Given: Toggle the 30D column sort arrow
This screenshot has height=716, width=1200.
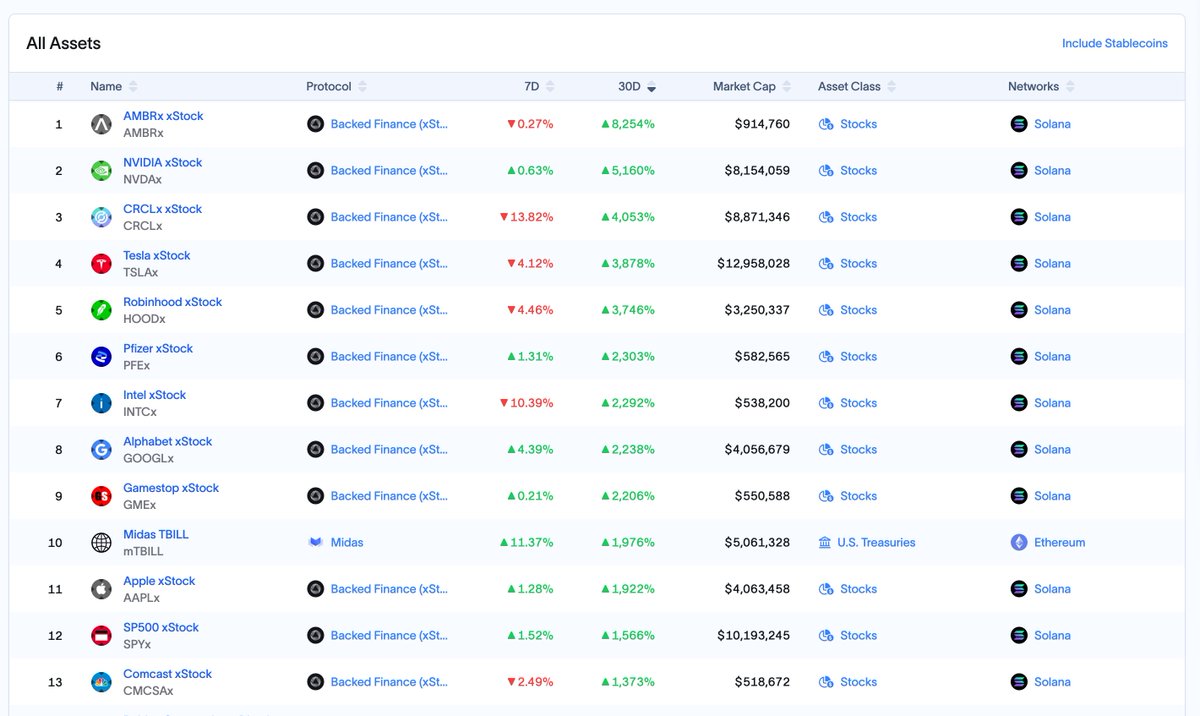Looking at the screenshot, I should coord(652,87).
